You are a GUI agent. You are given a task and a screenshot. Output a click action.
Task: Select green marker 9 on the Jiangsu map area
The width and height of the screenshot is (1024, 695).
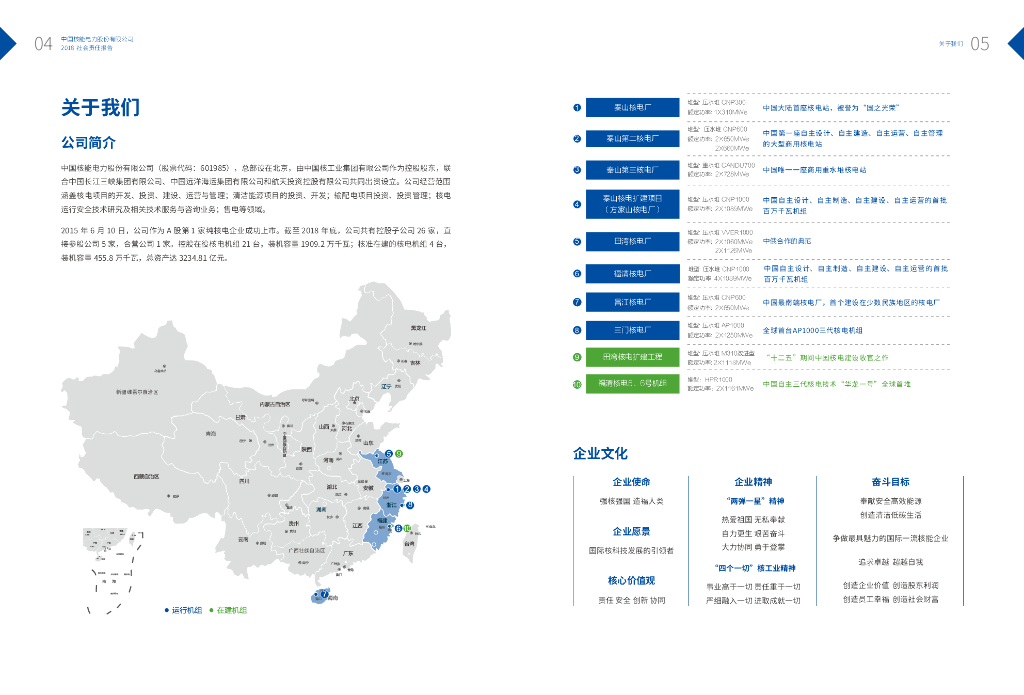click(398, 453)
